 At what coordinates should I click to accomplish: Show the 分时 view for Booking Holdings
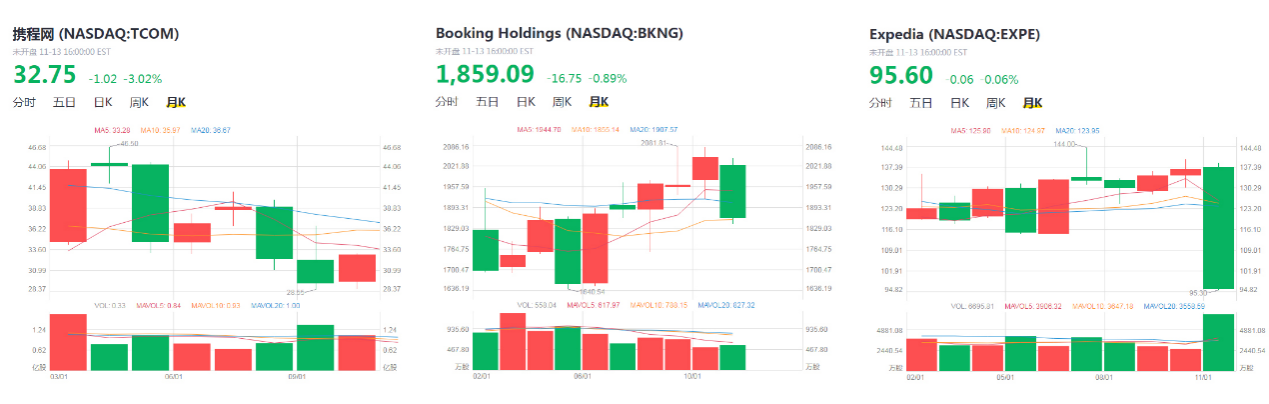[x=447, y=102]
